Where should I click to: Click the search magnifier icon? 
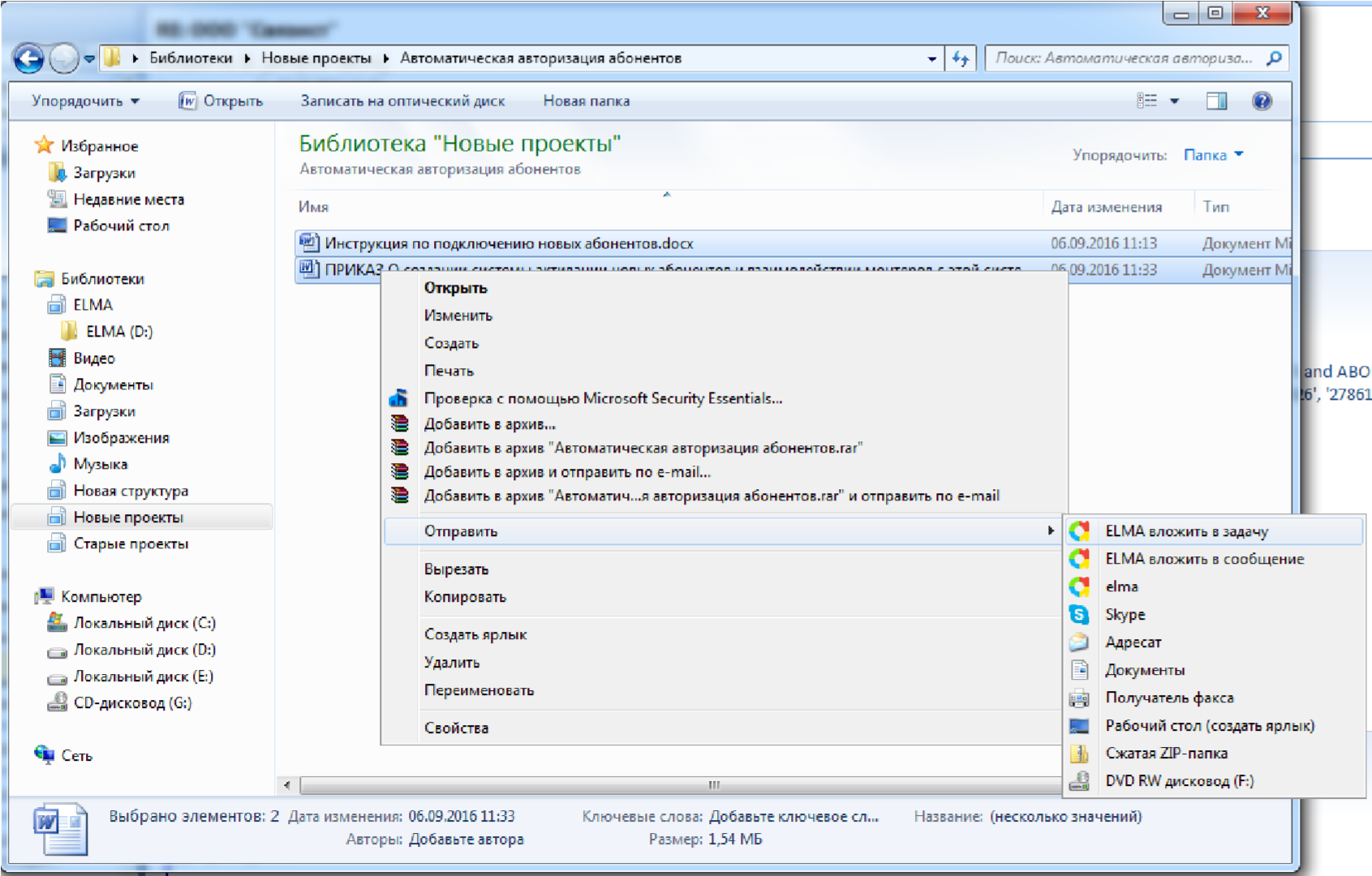pyautogui.click(x=1274, y=58)
